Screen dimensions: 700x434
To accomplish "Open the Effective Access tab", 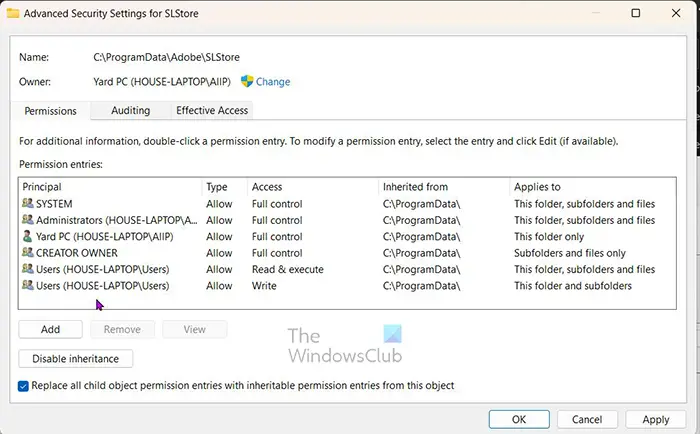I will pos(212,110).
